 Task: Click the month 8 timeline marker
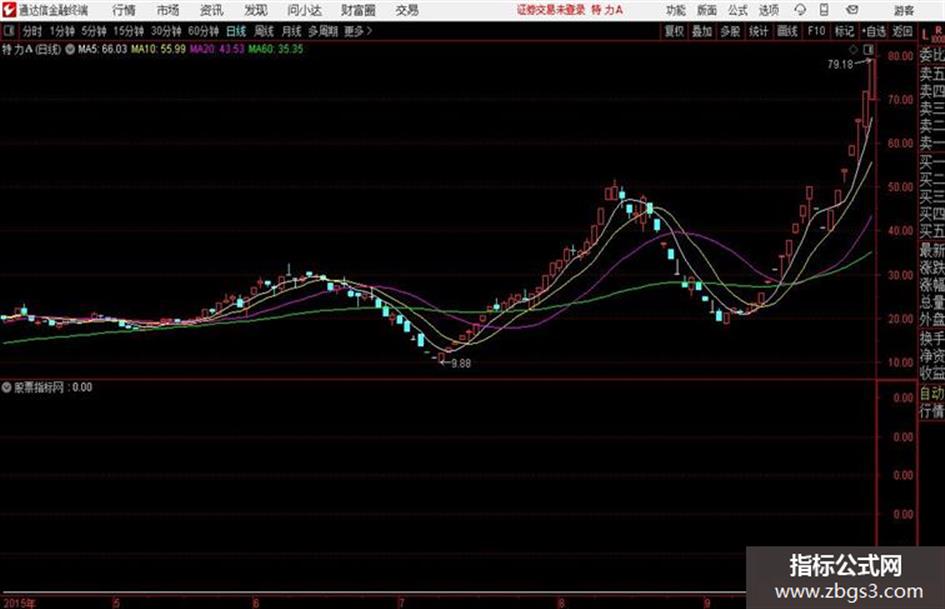pyautogui.click(x=561, y=603)
